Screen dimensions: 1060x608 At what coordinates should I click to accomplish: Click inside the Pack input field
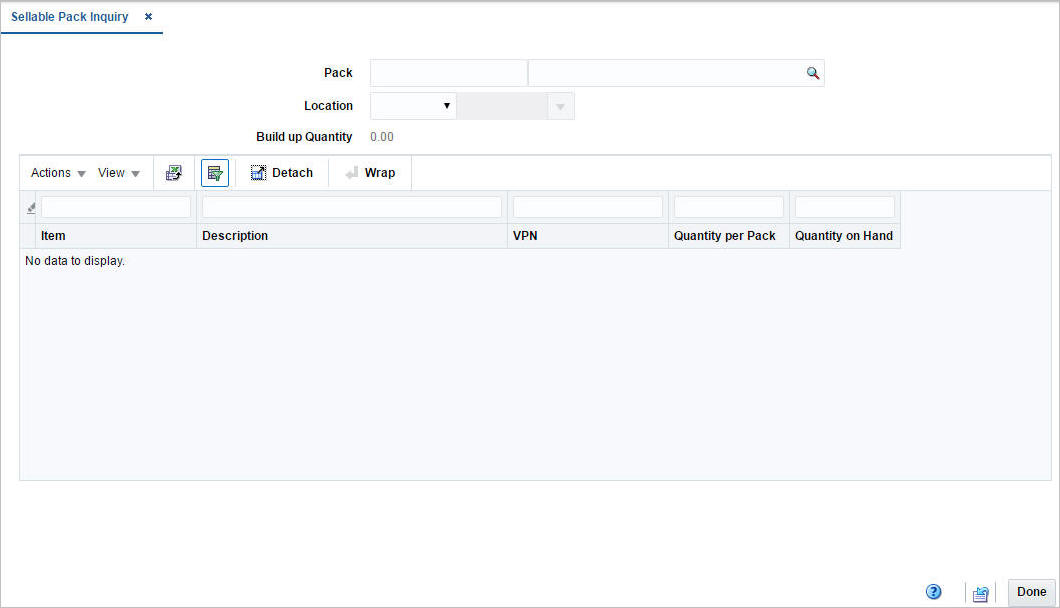point(447,72)
